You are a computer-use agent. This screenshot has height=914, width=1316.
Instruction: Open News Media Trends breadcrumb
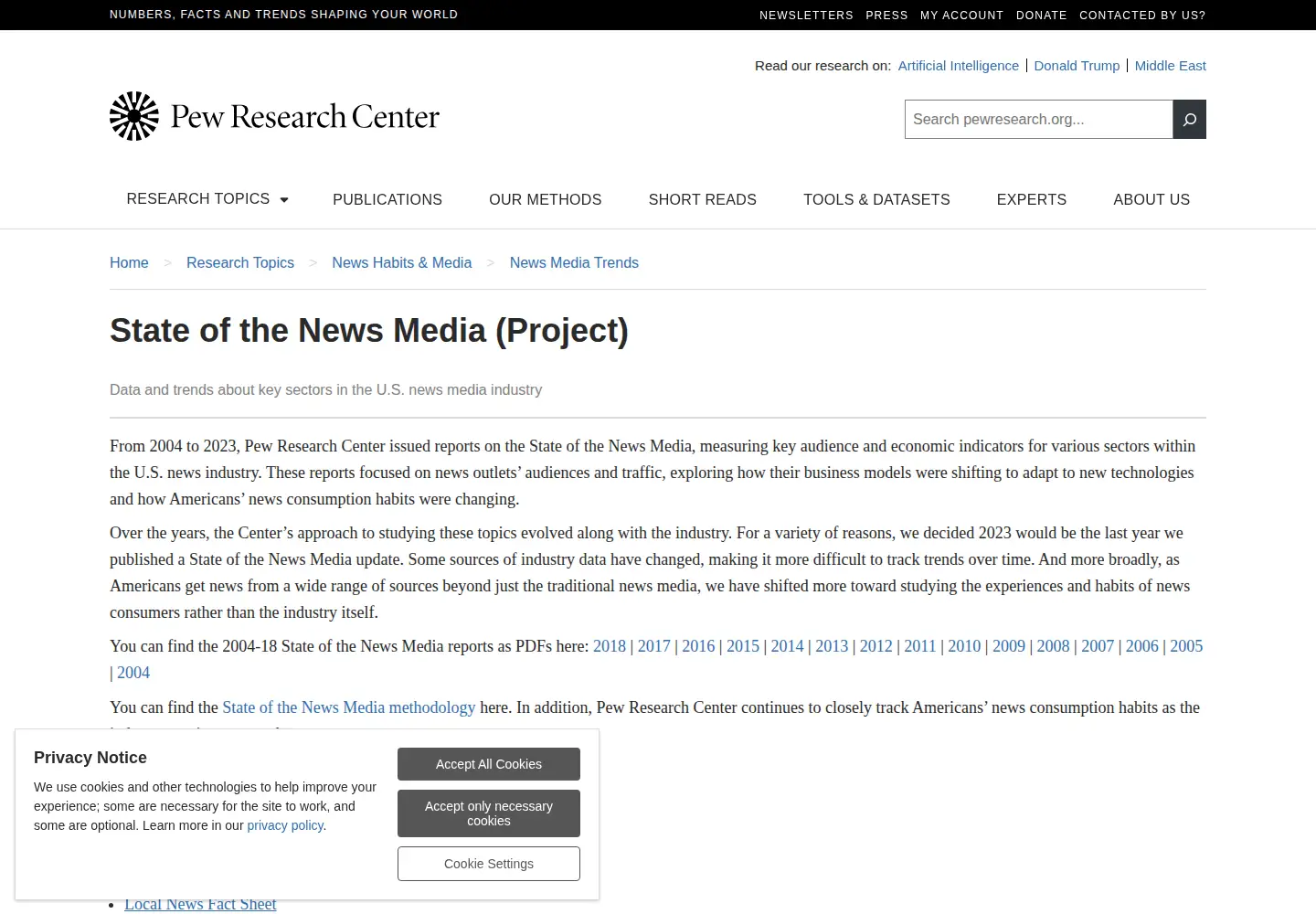click(x=574, y=262)
